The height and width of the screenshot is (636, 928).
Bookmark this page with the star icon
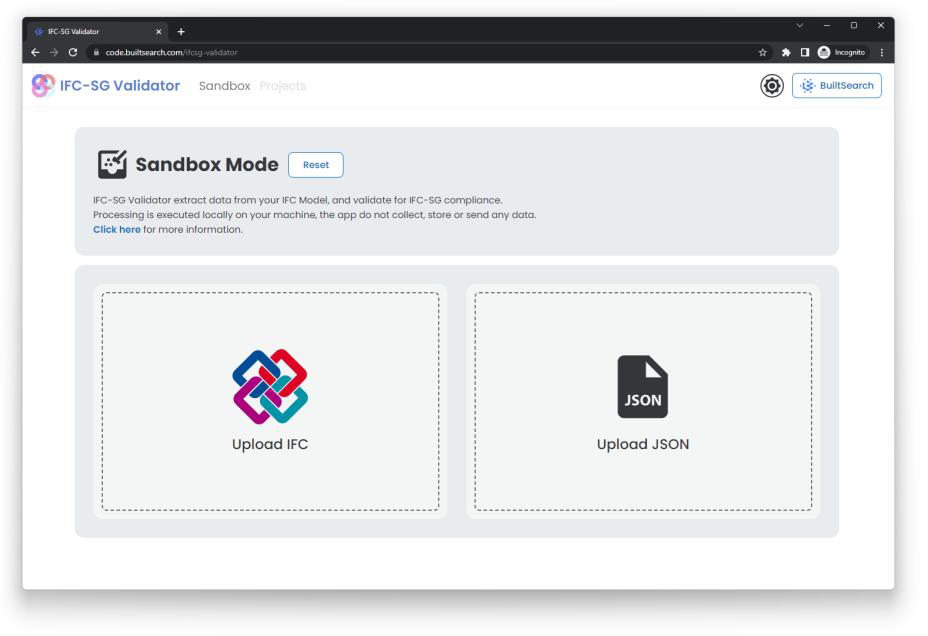point(763,53)
